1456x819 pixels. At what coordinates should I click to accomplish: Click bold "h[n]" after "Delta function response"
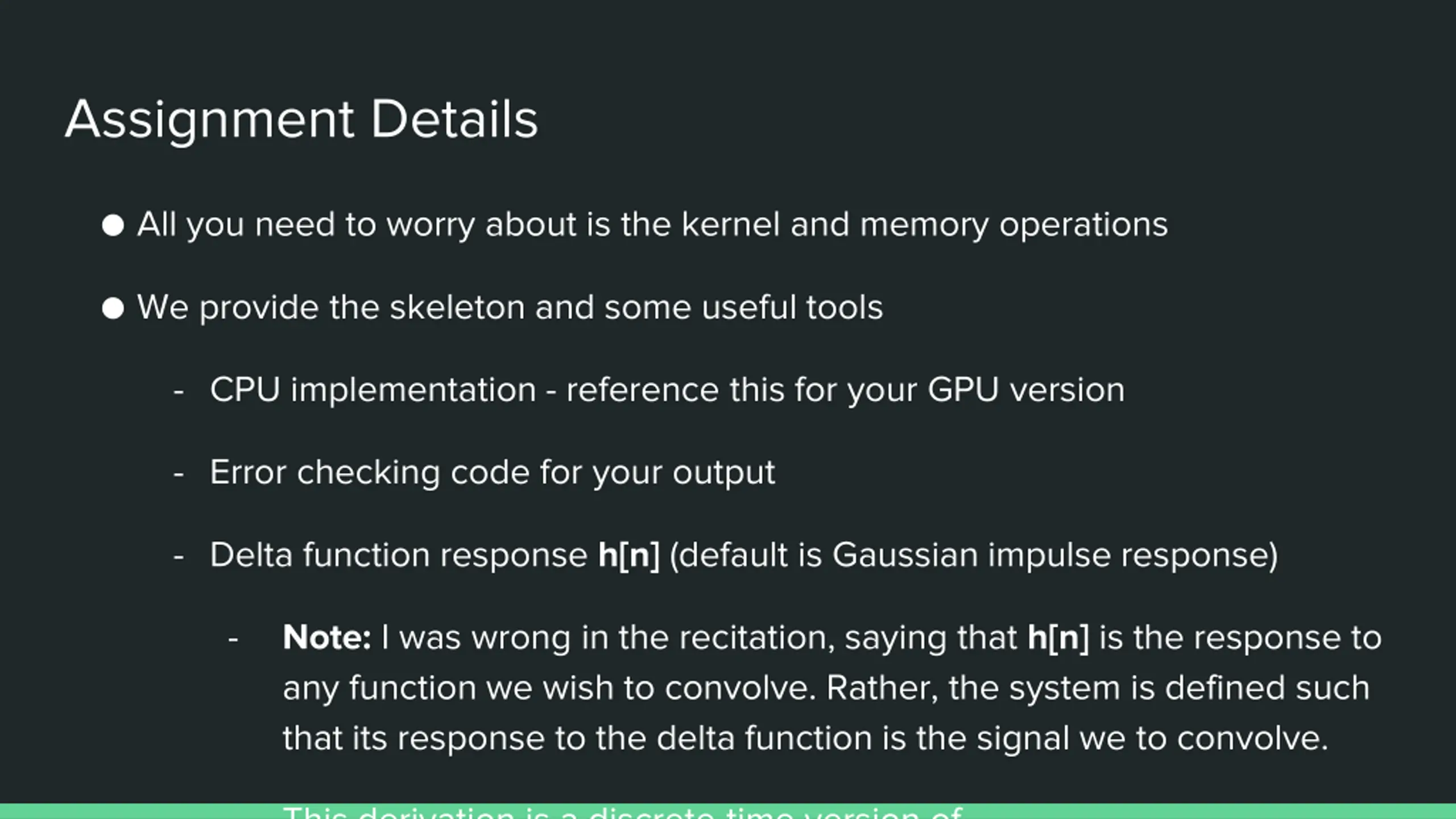(x=629, y=555)
